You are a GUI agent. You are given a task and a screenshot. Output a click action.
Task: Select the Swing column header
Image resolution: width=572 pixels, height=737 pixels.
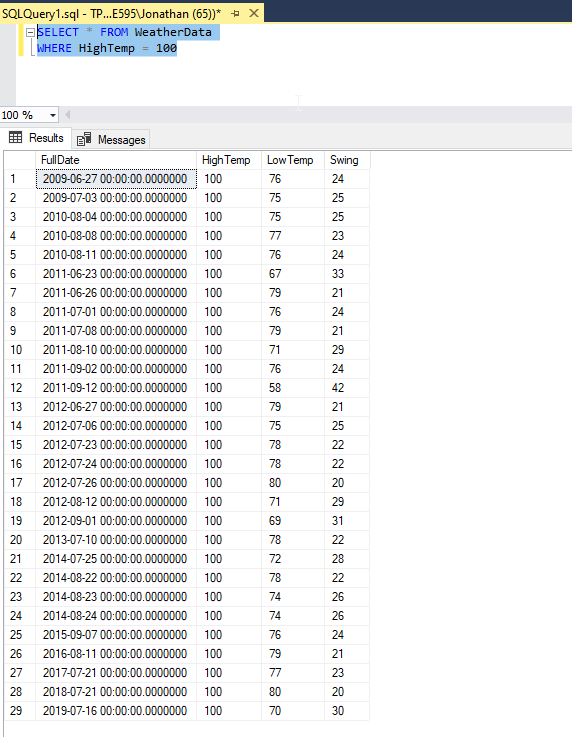coord(347,160)
